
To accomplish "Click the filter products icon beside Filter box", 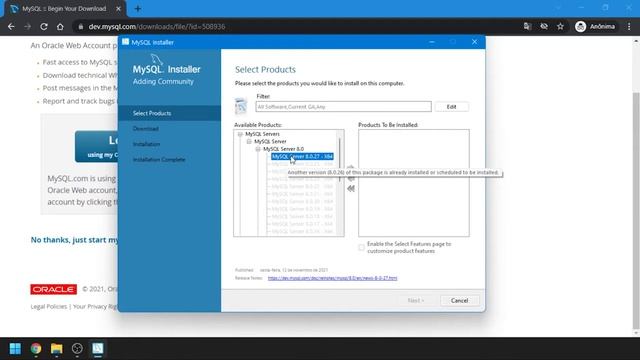I will (x=241, y=106).
